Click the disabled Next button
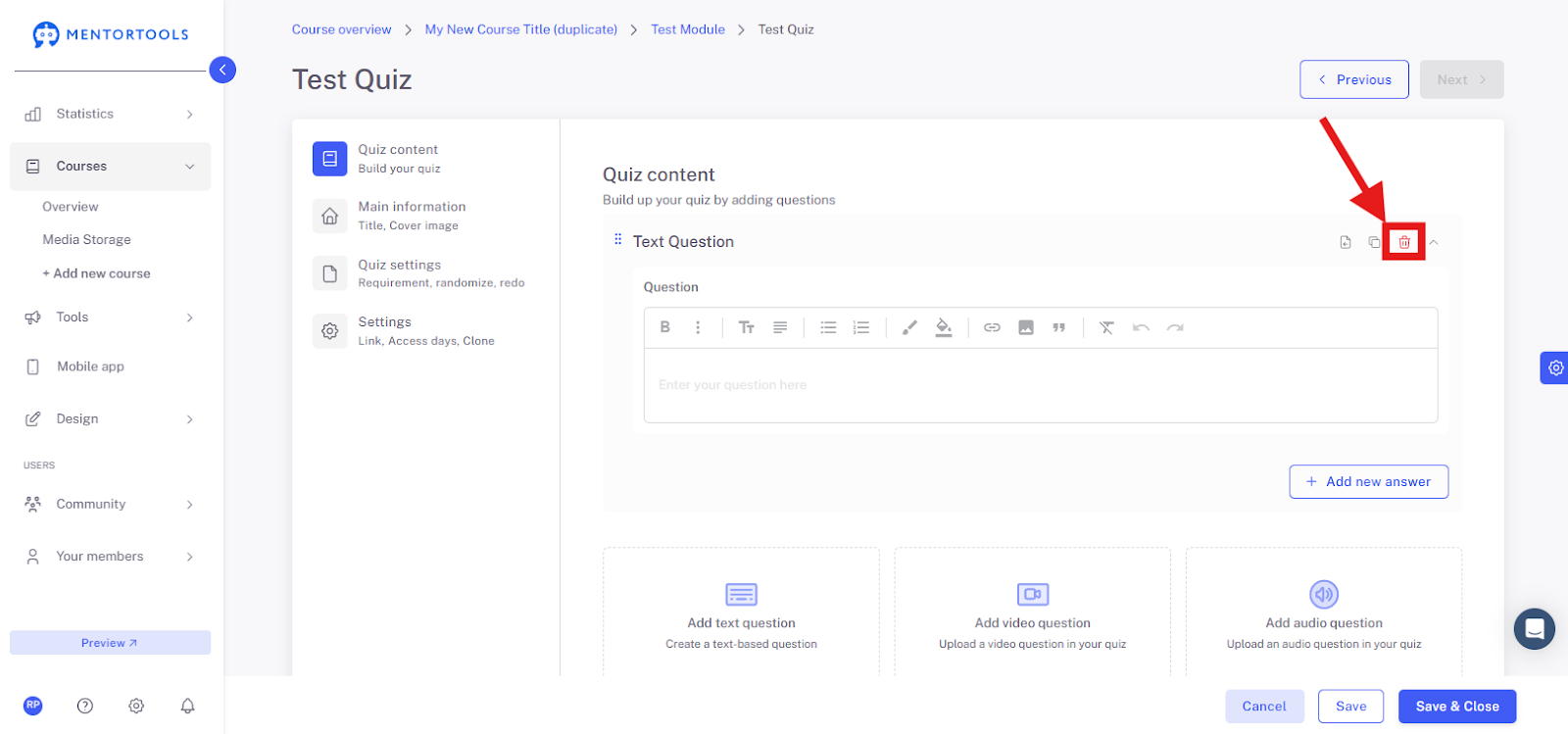 [1461, 79]
